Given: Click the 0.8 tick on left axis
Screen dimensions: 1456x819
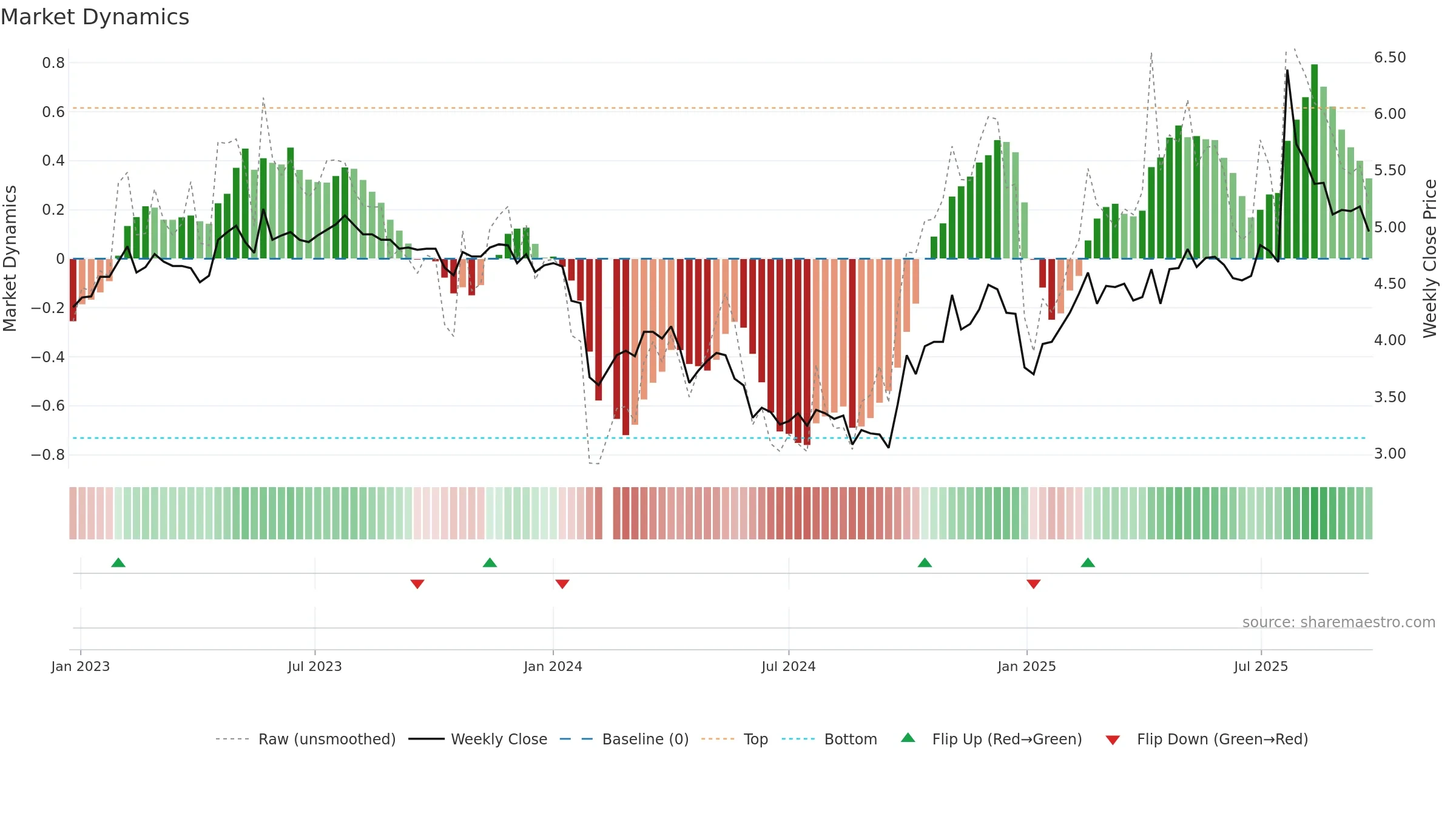Looking at the screenshot, I should click(x=53, y=63).
